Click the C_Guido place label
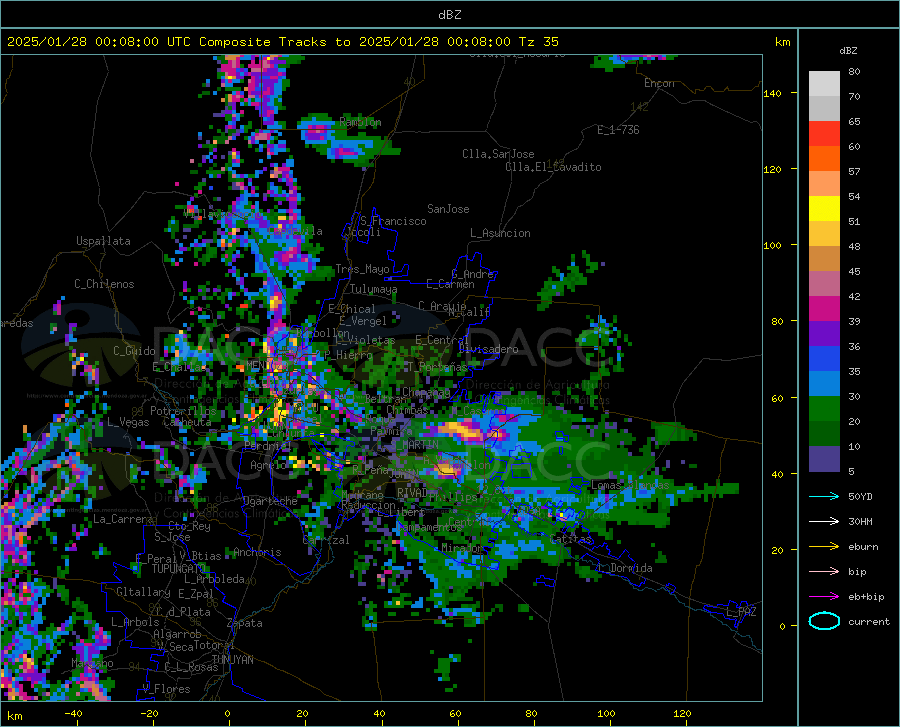Image resolution: width=900 pixels, height=727 pixels. tap(134, 351)
